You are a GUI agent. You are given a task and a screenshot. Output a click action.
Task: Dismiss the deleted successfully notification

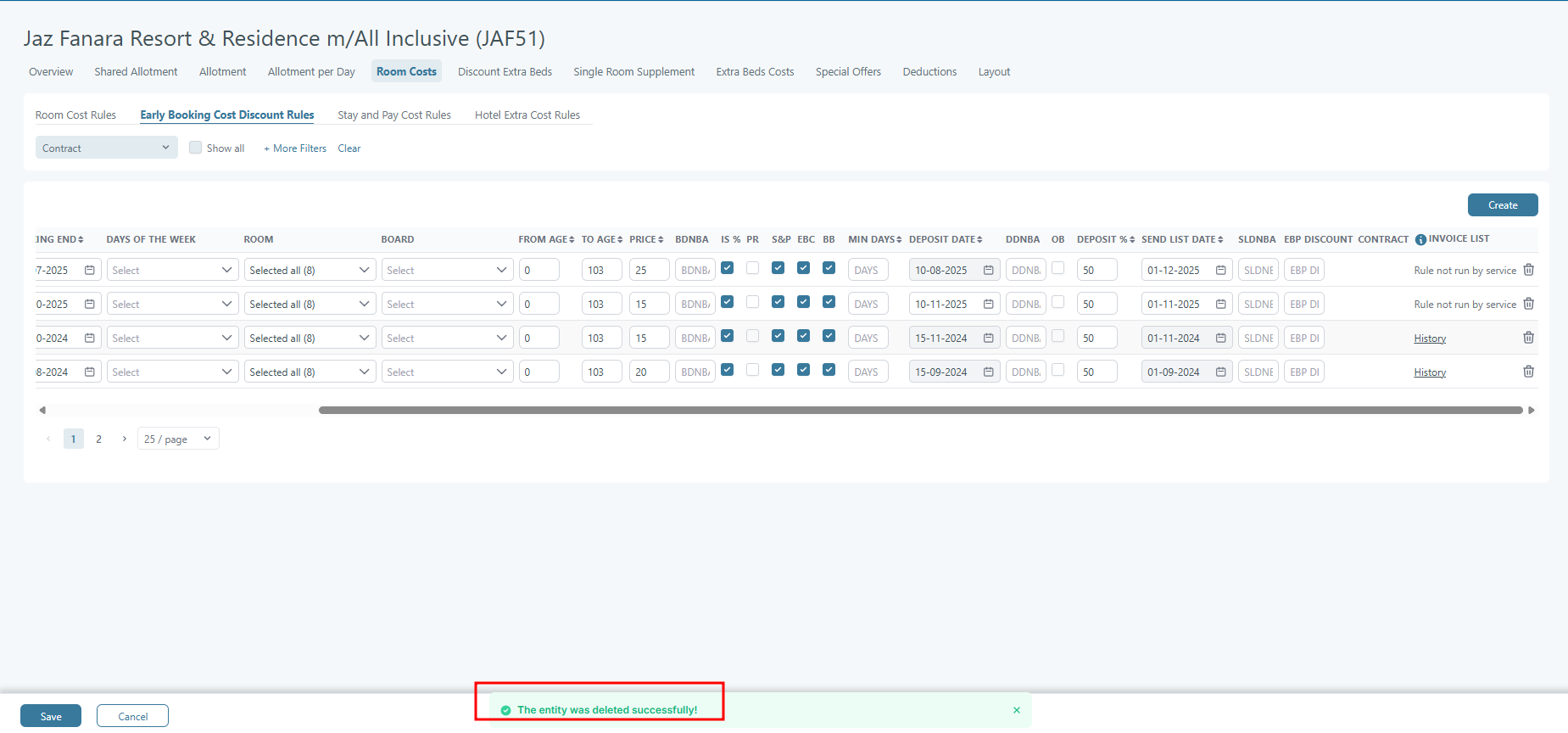(1016, 710)
